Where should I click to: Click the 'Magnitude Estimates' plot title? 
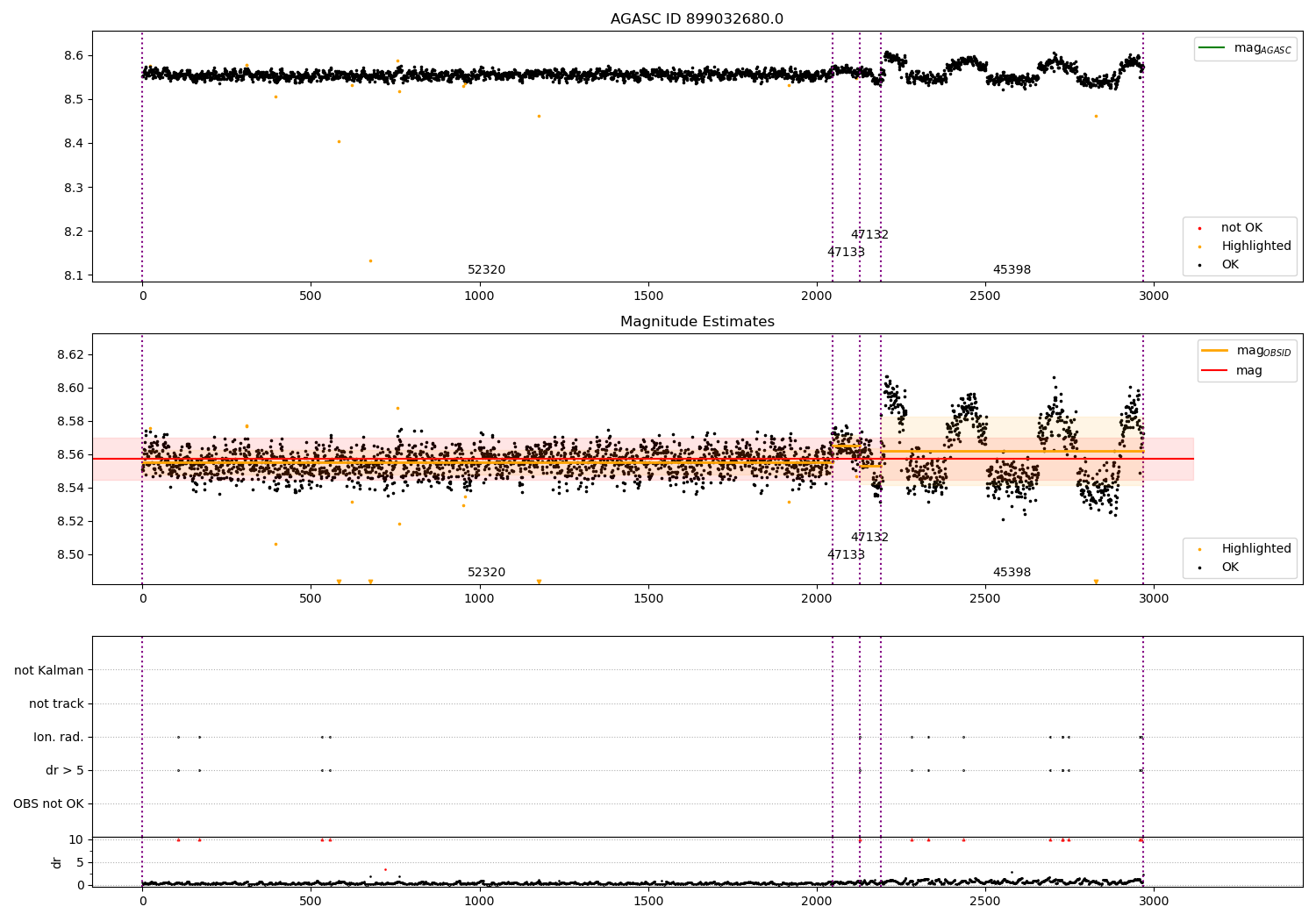697,322
